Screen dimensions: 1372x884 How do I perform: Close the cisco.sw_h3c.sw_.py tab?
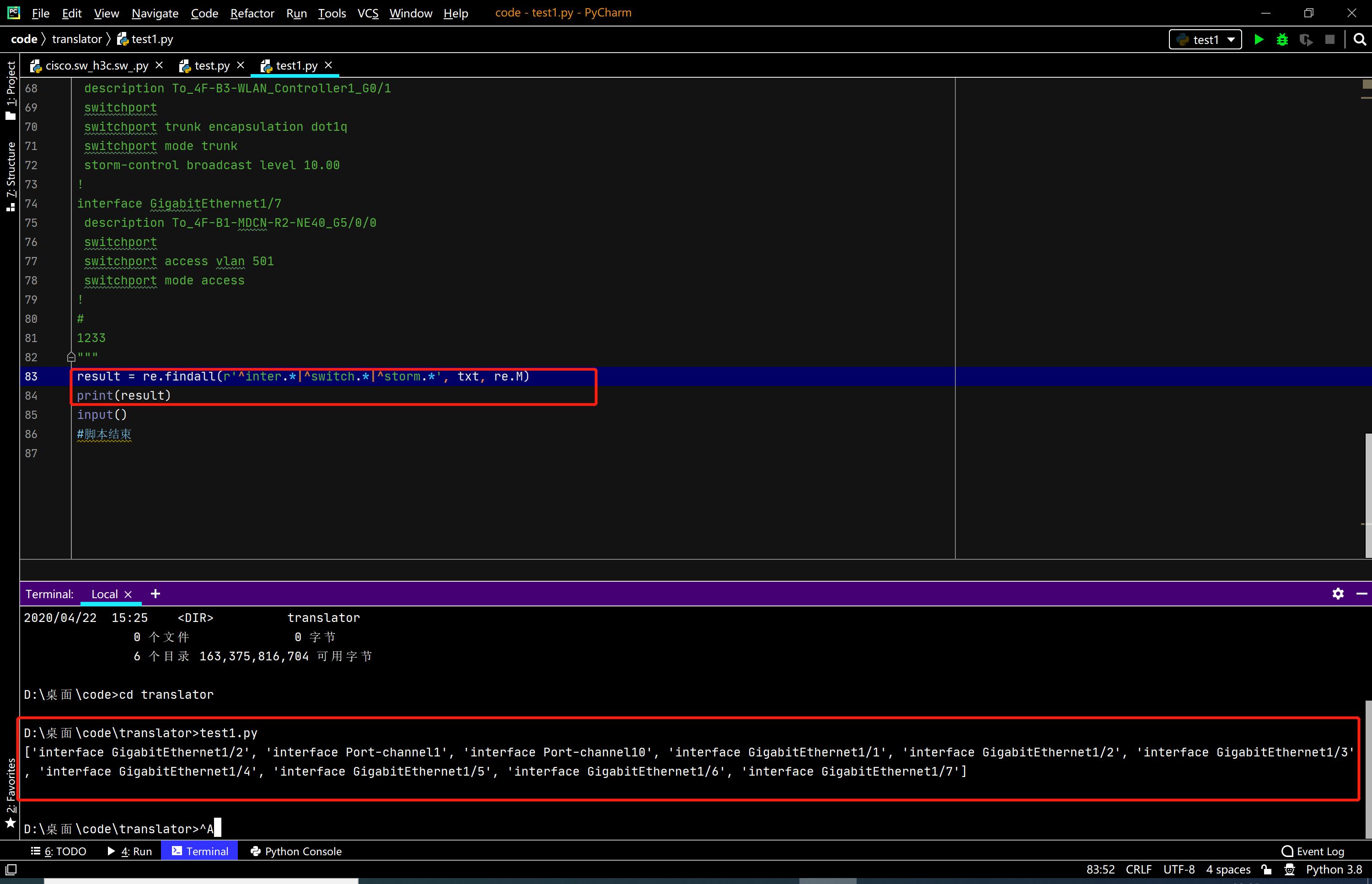pyautogui.click(x=159, y=65)
